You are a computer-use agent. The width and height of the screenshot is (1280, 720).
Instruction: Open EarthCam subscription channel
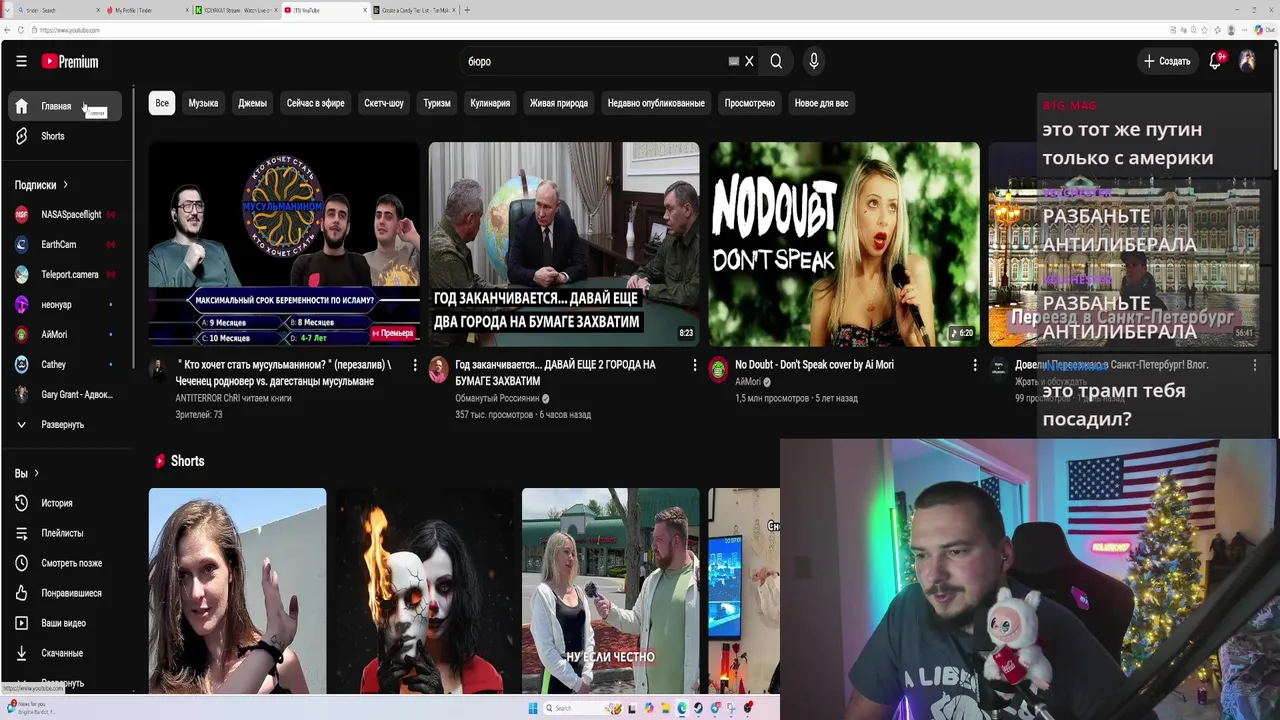coord(65,244)
